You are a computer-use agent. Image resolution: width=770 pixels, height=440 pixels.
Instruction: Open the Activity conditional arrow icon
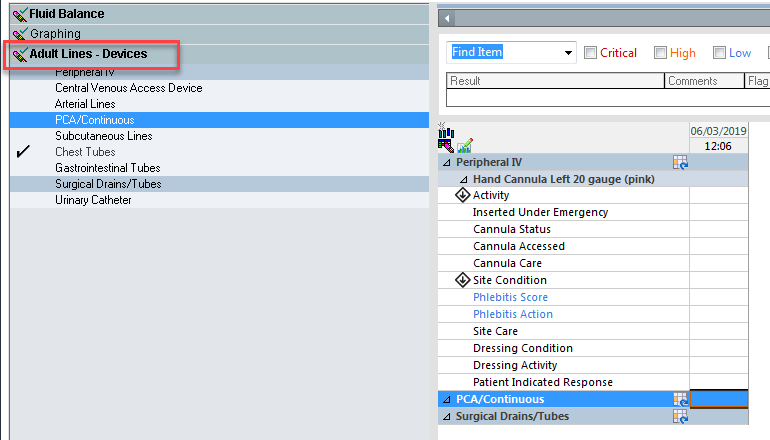pyautogui.click(x=462, y=195)
